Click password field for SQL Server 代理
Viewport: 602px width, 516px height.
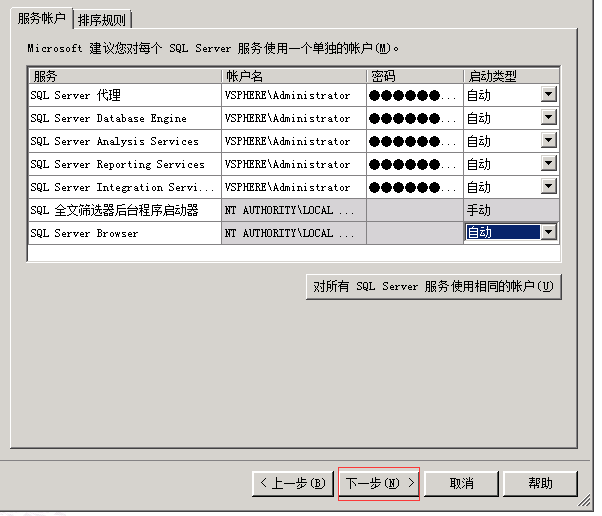415,95
